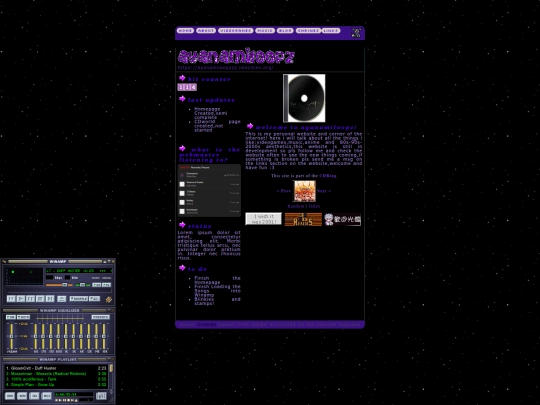Click webring Random link
540x405 pixels.
(x=296, y=206)
